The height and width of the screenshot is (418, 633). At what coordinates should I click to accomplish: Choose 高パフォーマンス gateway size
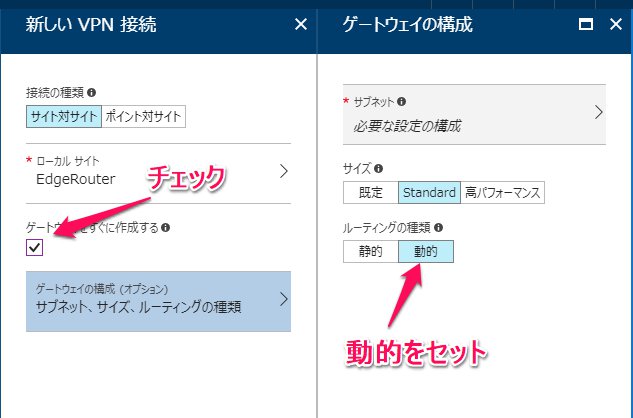(502, 192)
